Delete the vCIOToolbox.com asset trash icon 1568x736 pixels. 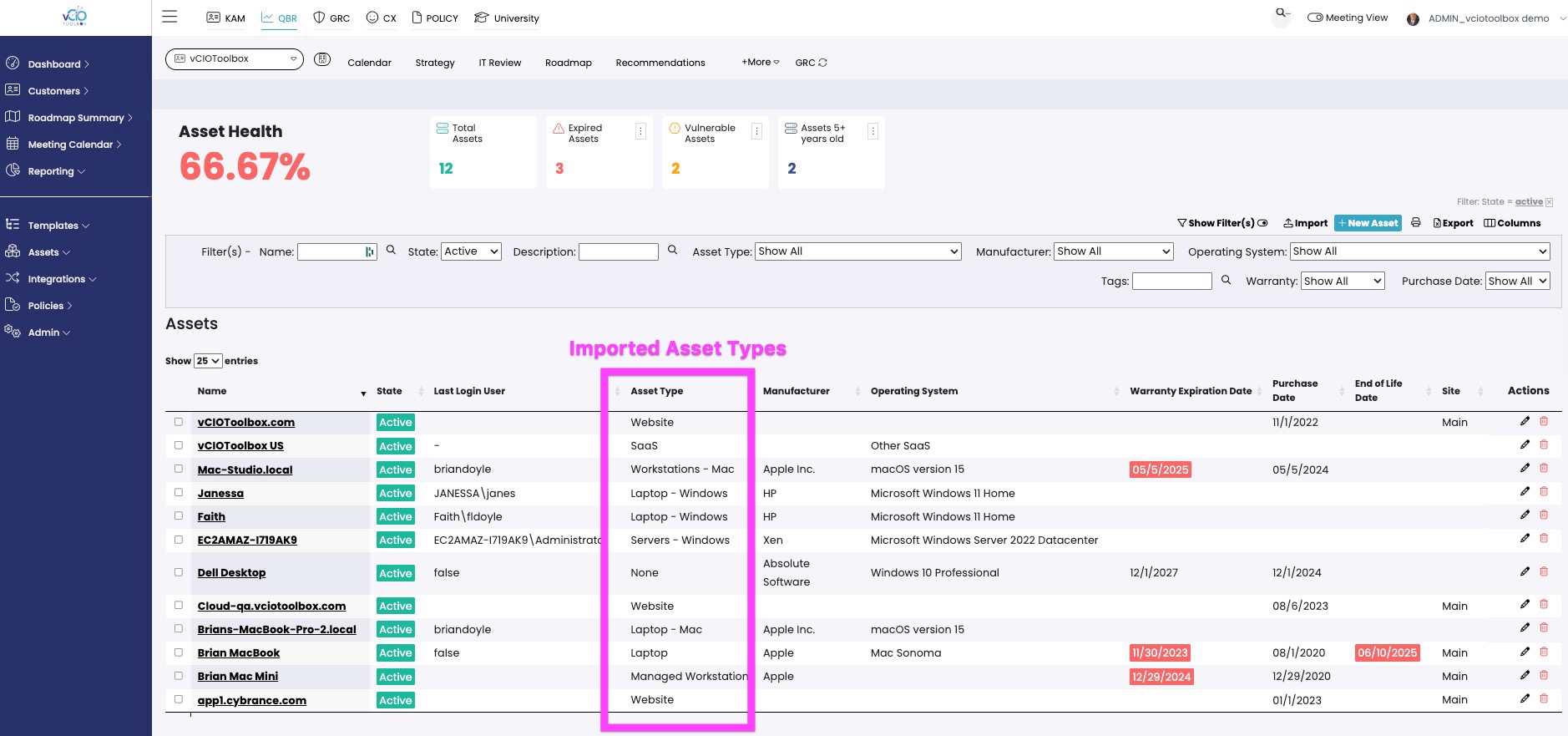(x=1544, y=421)
